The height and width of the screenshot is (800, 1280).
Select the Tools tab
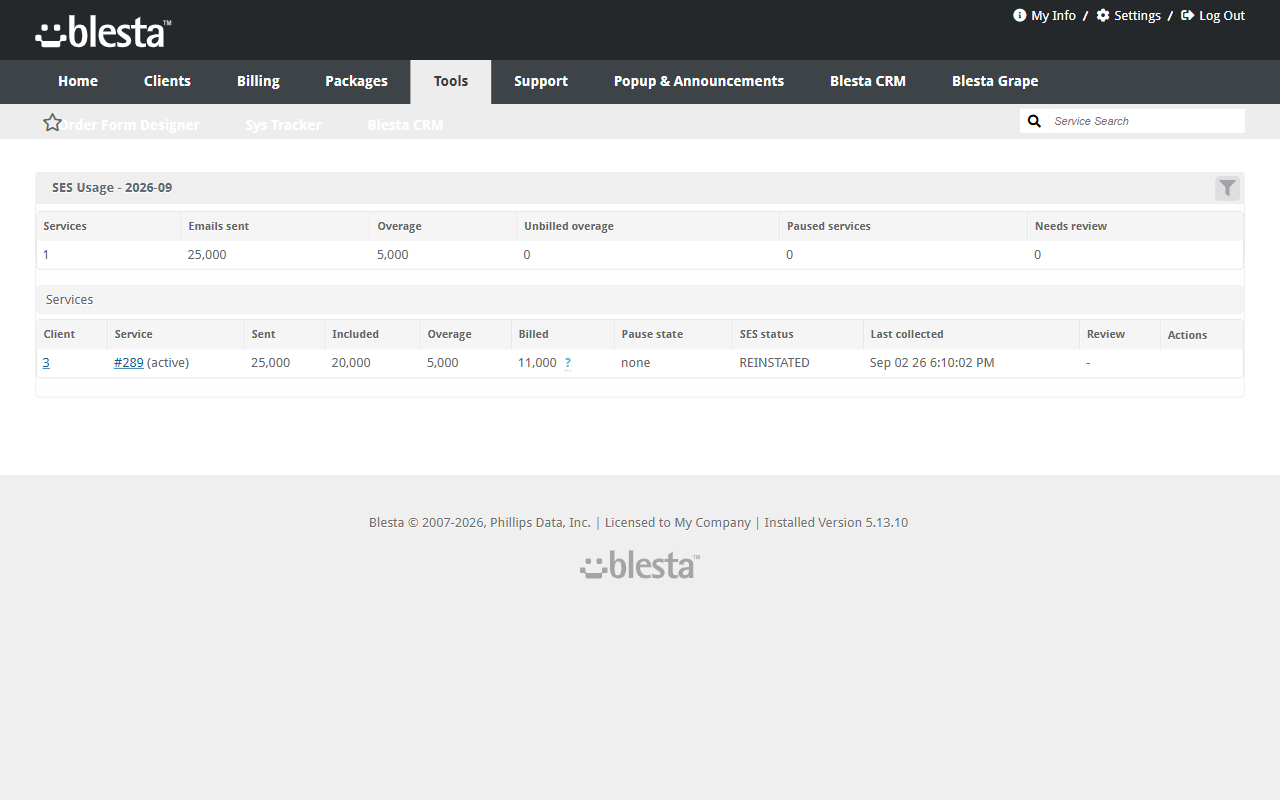(x=451, y=82)
